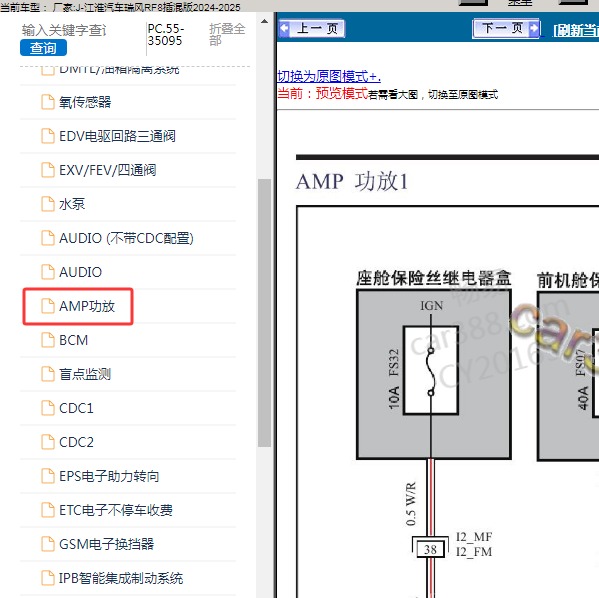Click the file icon beside IPB智能集成制动系统
The width and height of the screenshot is (599, 598).
pos(48,578)
